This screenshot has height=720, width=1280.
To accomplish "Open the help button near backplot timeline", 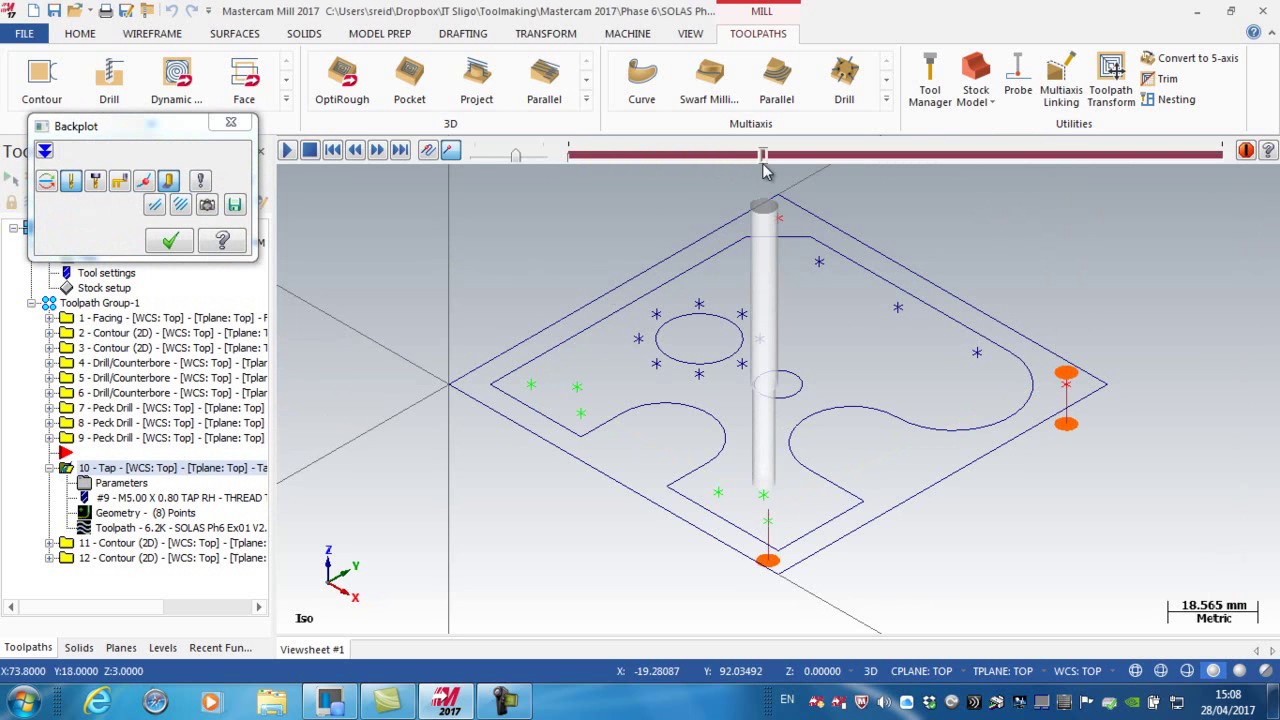I will click(1268, 150).
